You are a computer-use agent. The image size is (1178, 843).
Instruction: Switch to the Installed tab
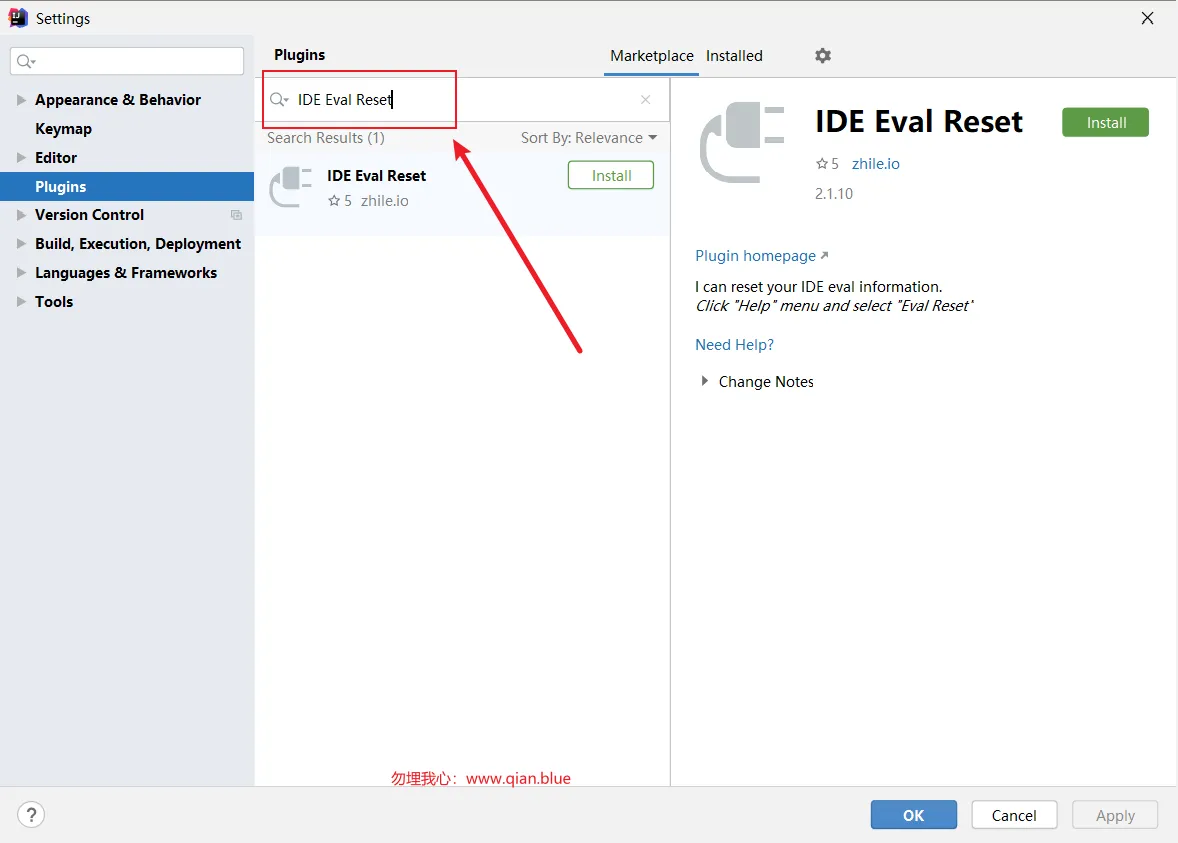coord(734,56)
